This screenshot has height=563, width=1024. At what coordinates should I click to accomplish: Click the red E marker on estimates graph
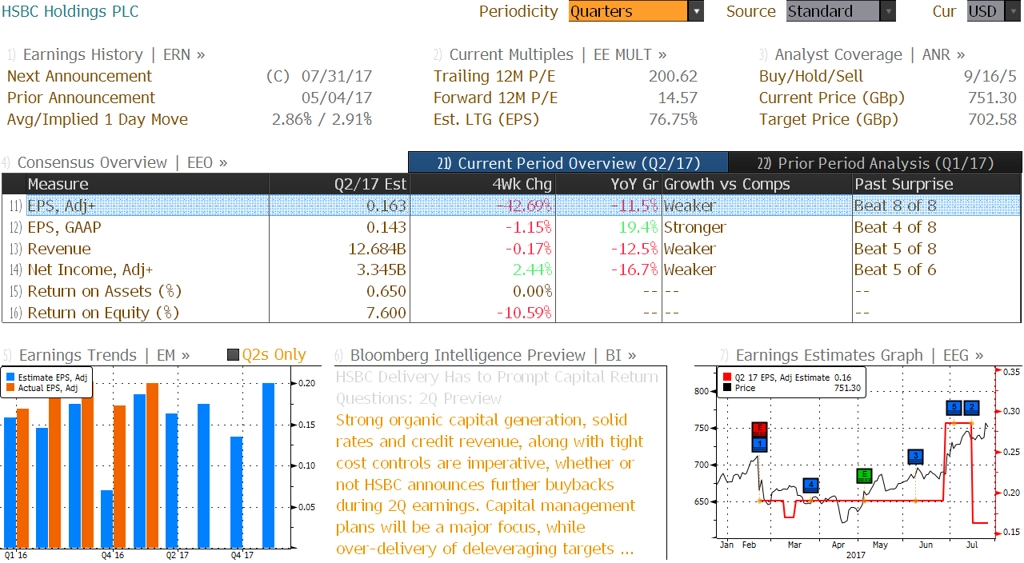(759, 429)
